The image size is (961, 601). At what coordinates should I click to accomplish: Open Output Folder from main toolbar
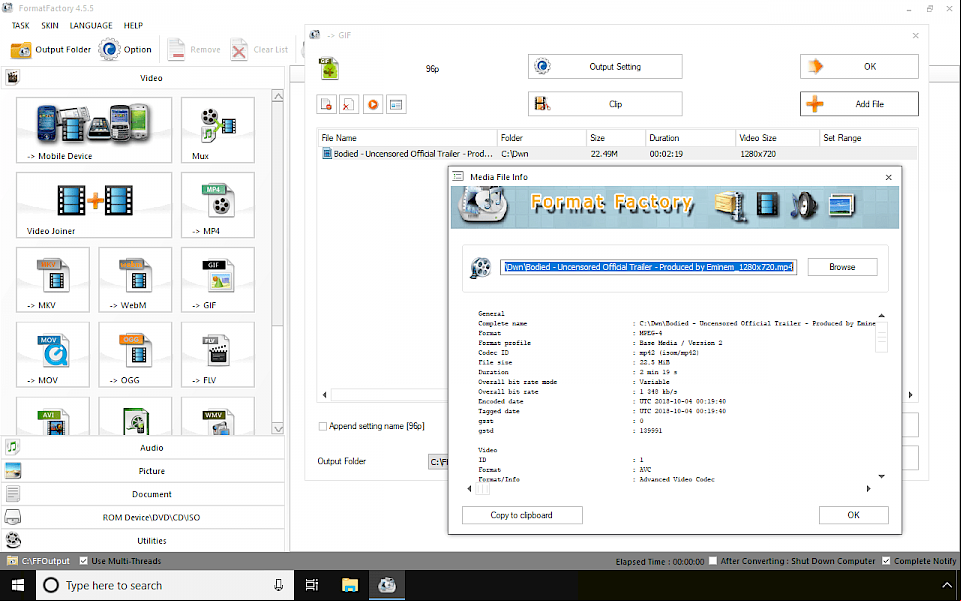51,50
